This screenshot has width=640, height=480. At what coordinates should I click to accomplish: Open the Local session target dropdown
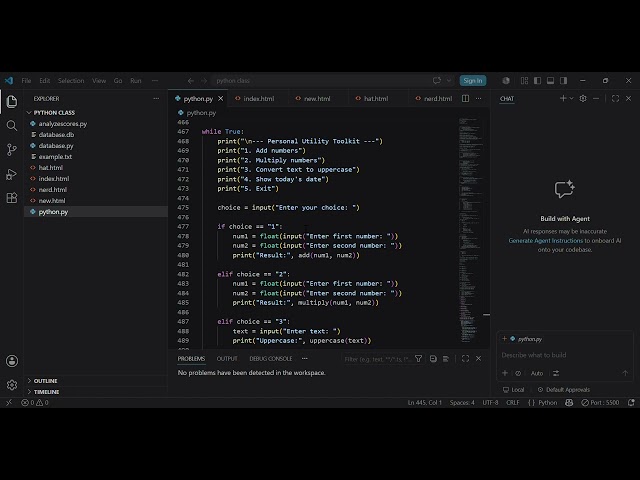coord(513,390)
